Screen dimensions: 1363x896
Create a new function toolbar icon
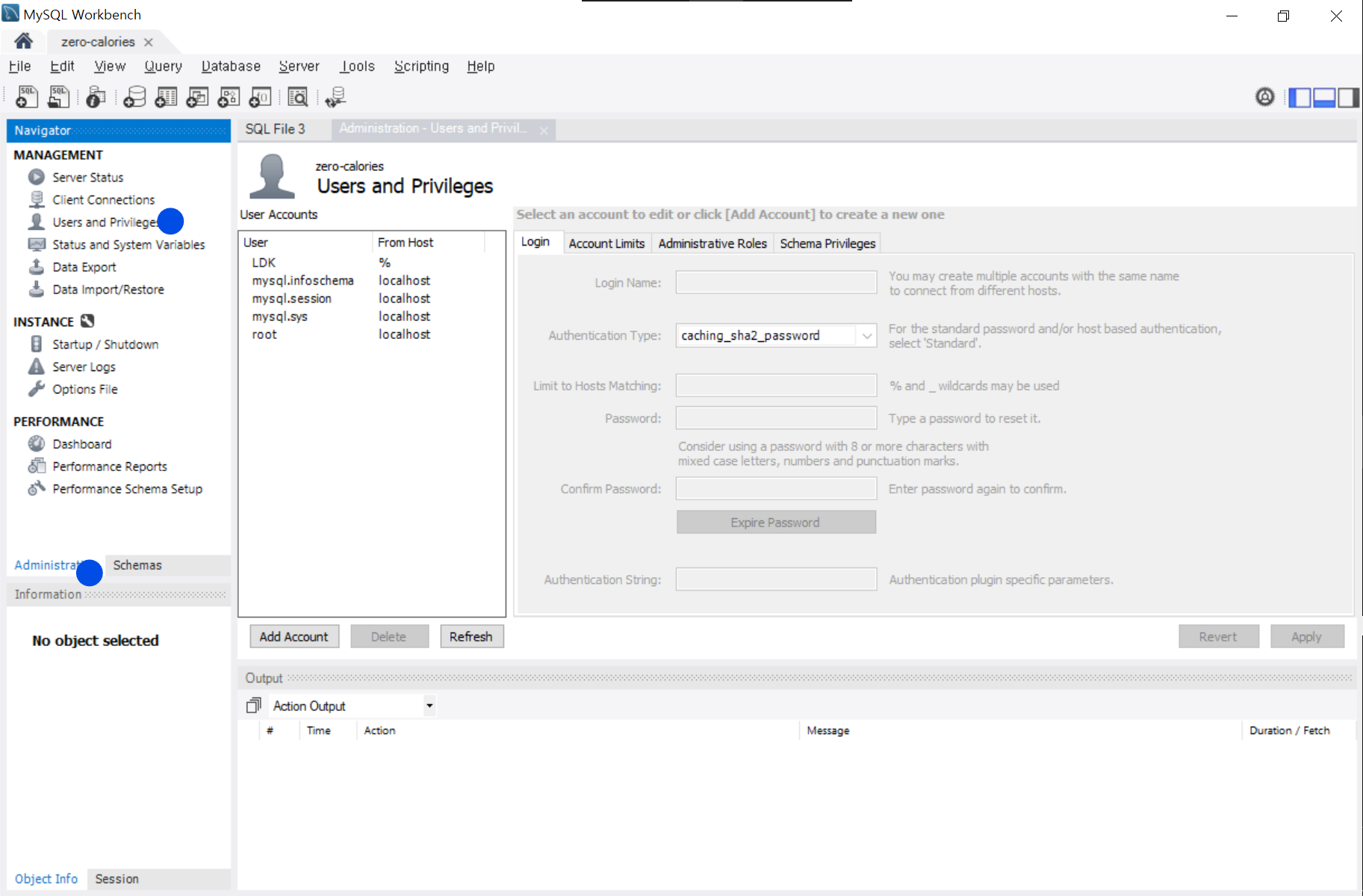point(260,97)
